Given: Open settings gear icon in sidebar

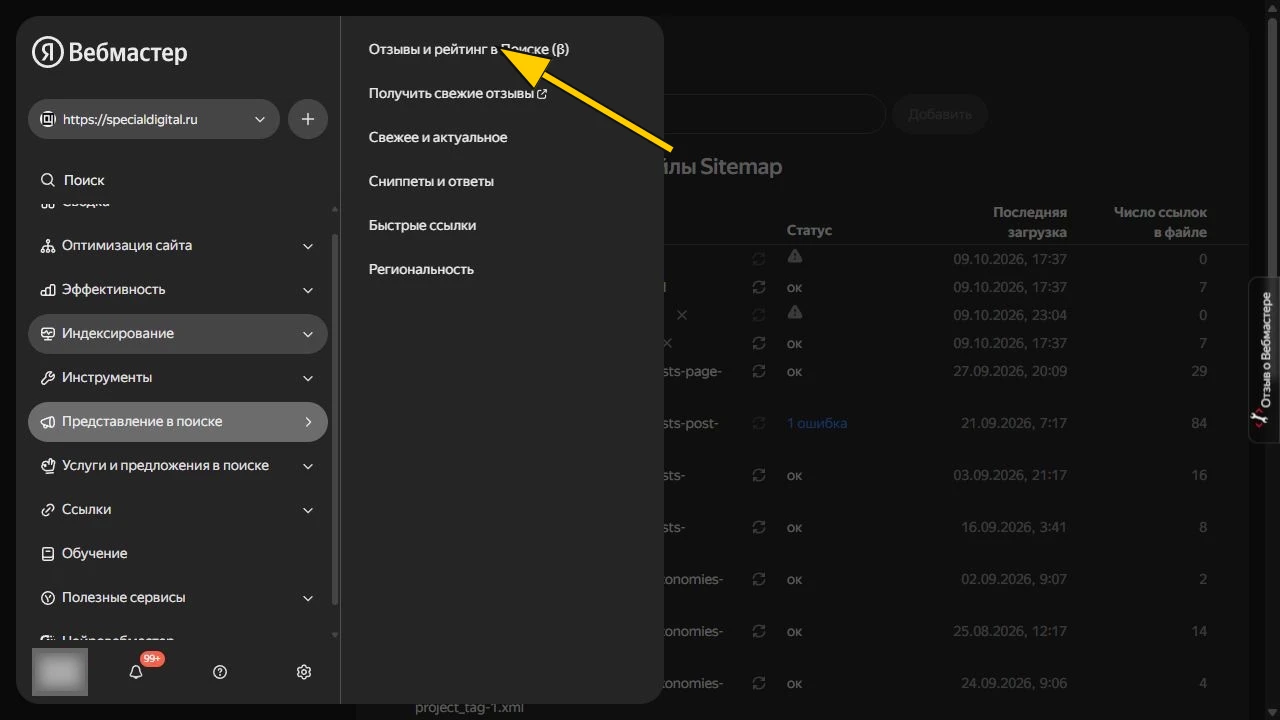Looking at the screenshot, I should point(304,672).
